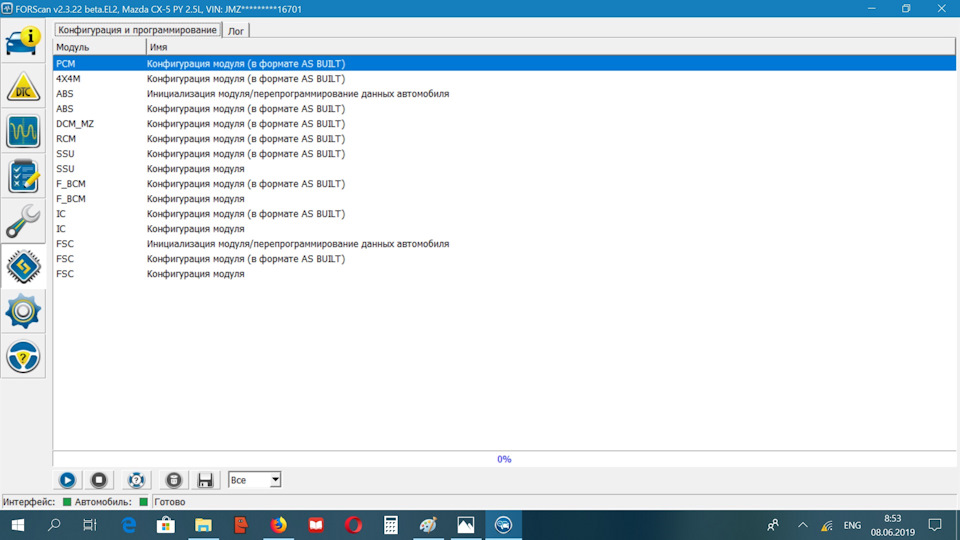
Task: Click the help lifebuoy toolbar icon
Action: tap(136, 480)
